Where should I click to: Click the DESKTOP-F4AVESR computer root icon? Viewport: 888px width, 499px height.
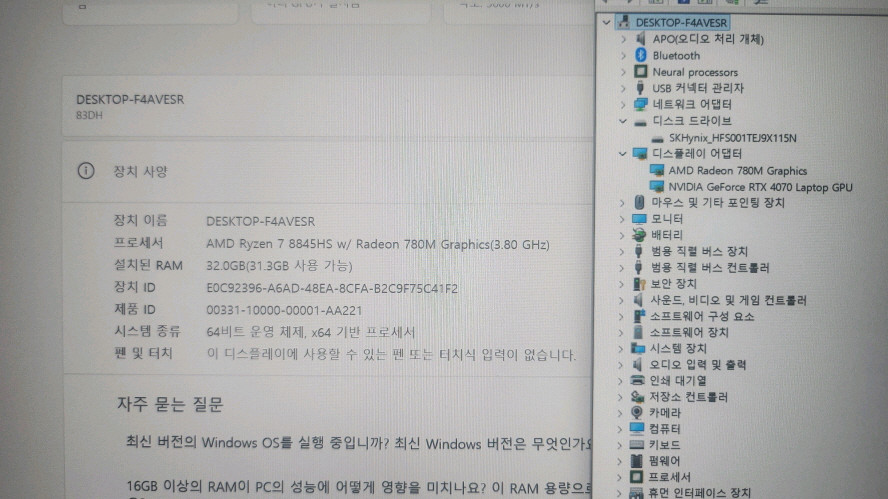624,22
